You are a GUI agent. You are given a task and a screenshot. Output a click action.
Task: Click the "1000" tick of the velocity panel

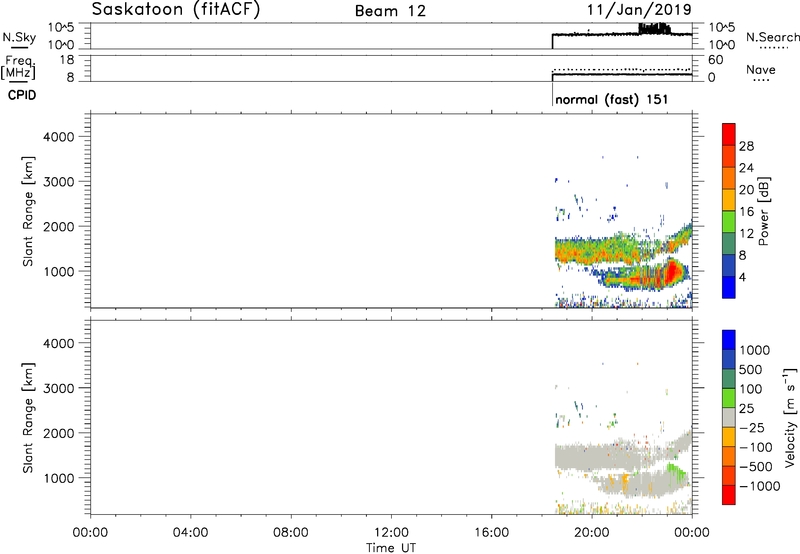59,477
